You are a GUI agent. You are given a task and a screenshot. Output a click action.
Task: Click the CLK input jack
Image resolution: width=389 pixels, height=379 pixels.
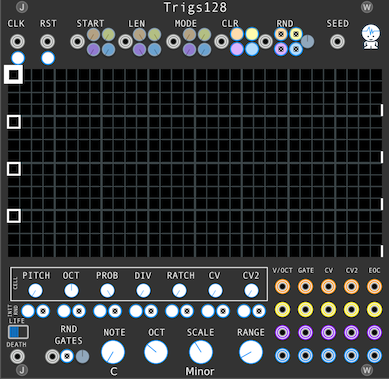(x=17, y=42)
